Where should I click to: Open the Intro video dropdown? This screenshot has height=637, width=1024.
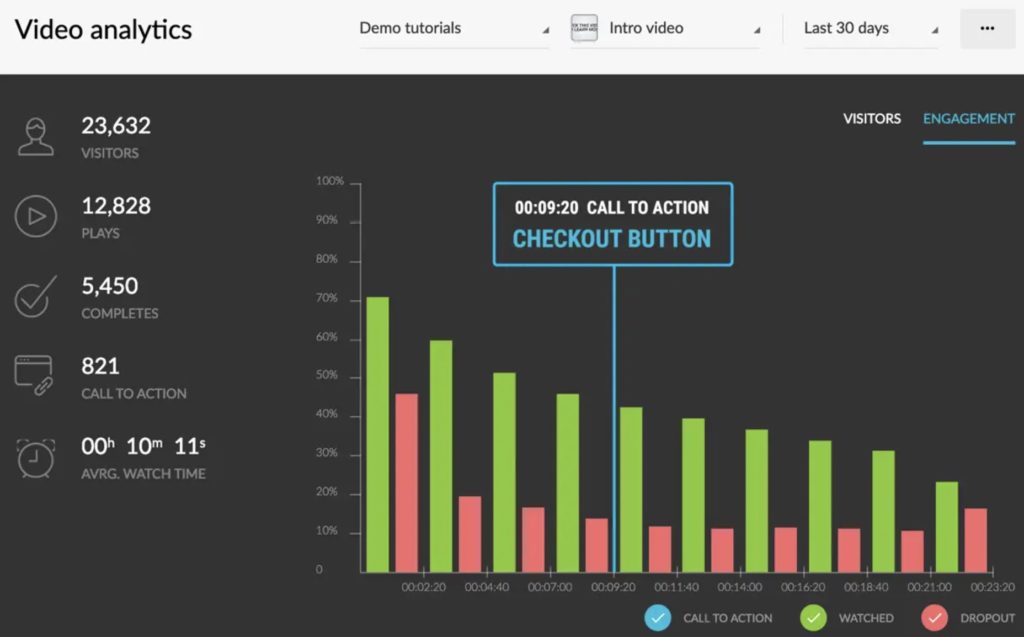click(x=665, y=29)
